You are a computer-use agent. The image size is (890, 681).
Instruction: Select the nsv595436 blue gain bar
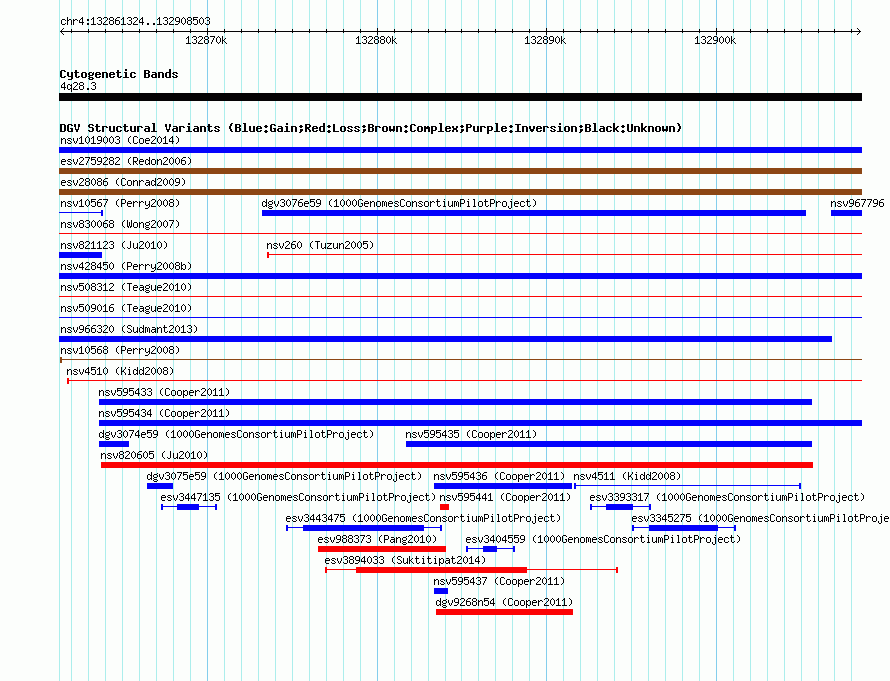[503, 486]
